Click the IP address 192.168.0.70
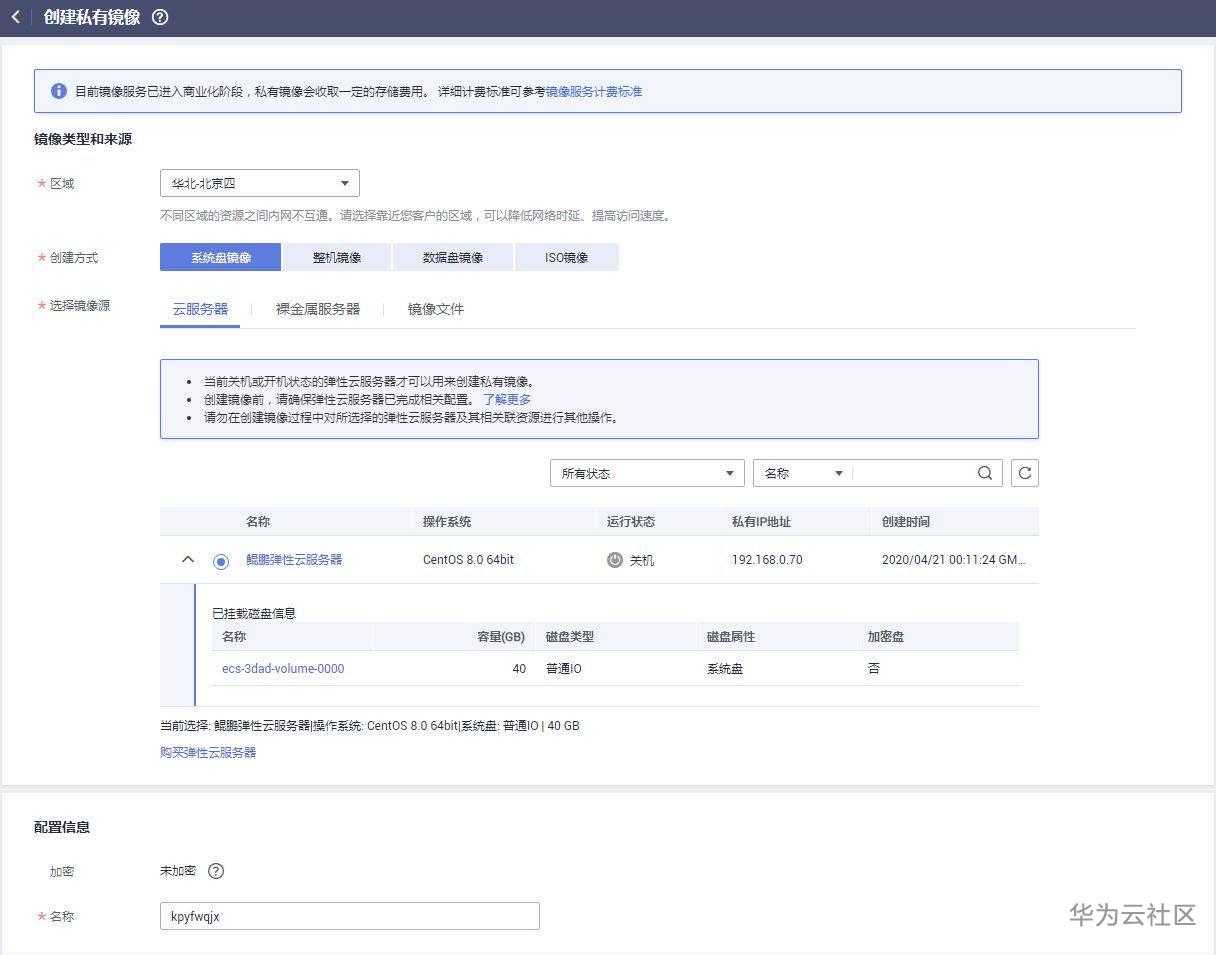Image resolution: width=1216 pixels, height=955 pixels. (x=767, y=560)
